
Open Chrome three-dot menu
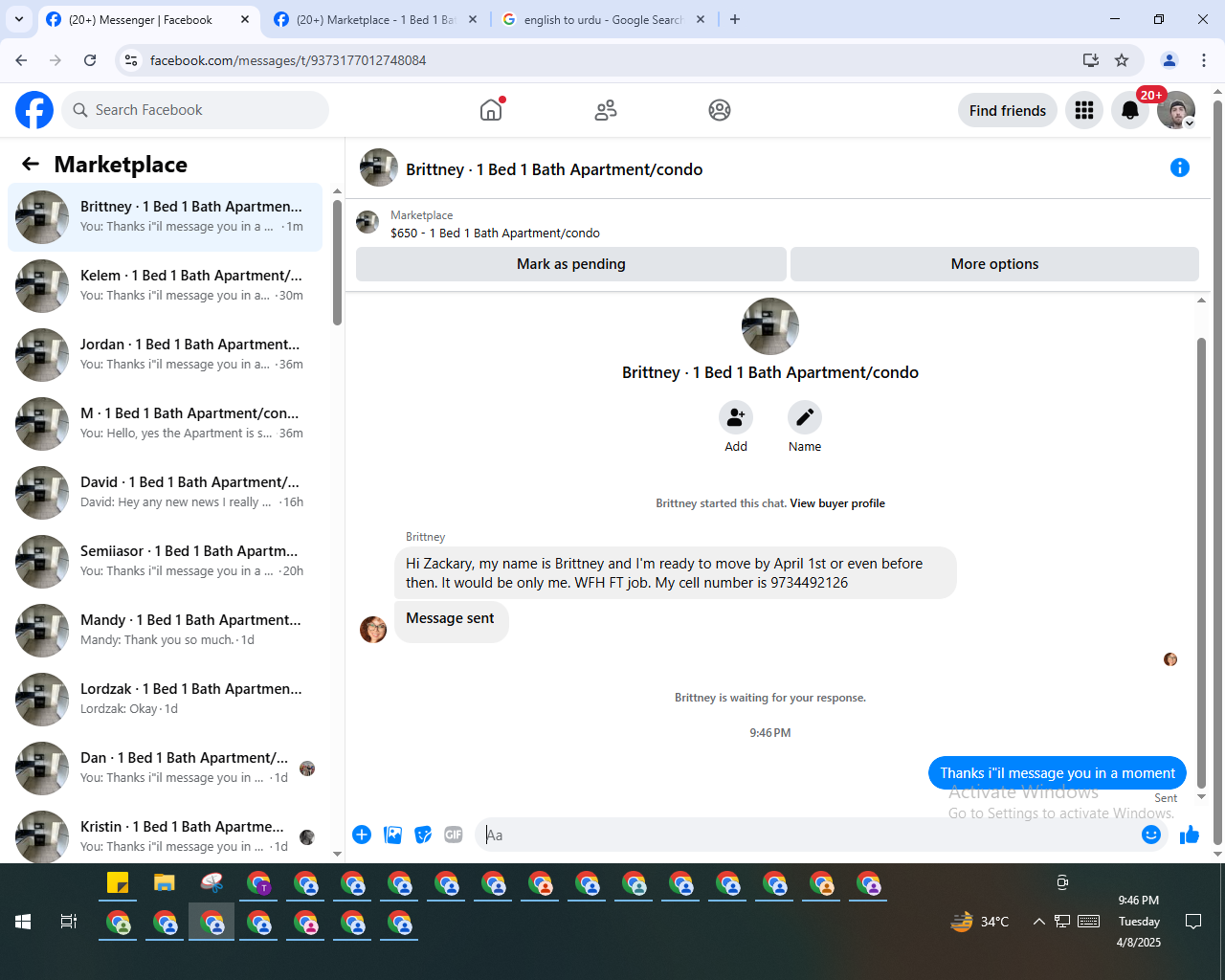1204,60
